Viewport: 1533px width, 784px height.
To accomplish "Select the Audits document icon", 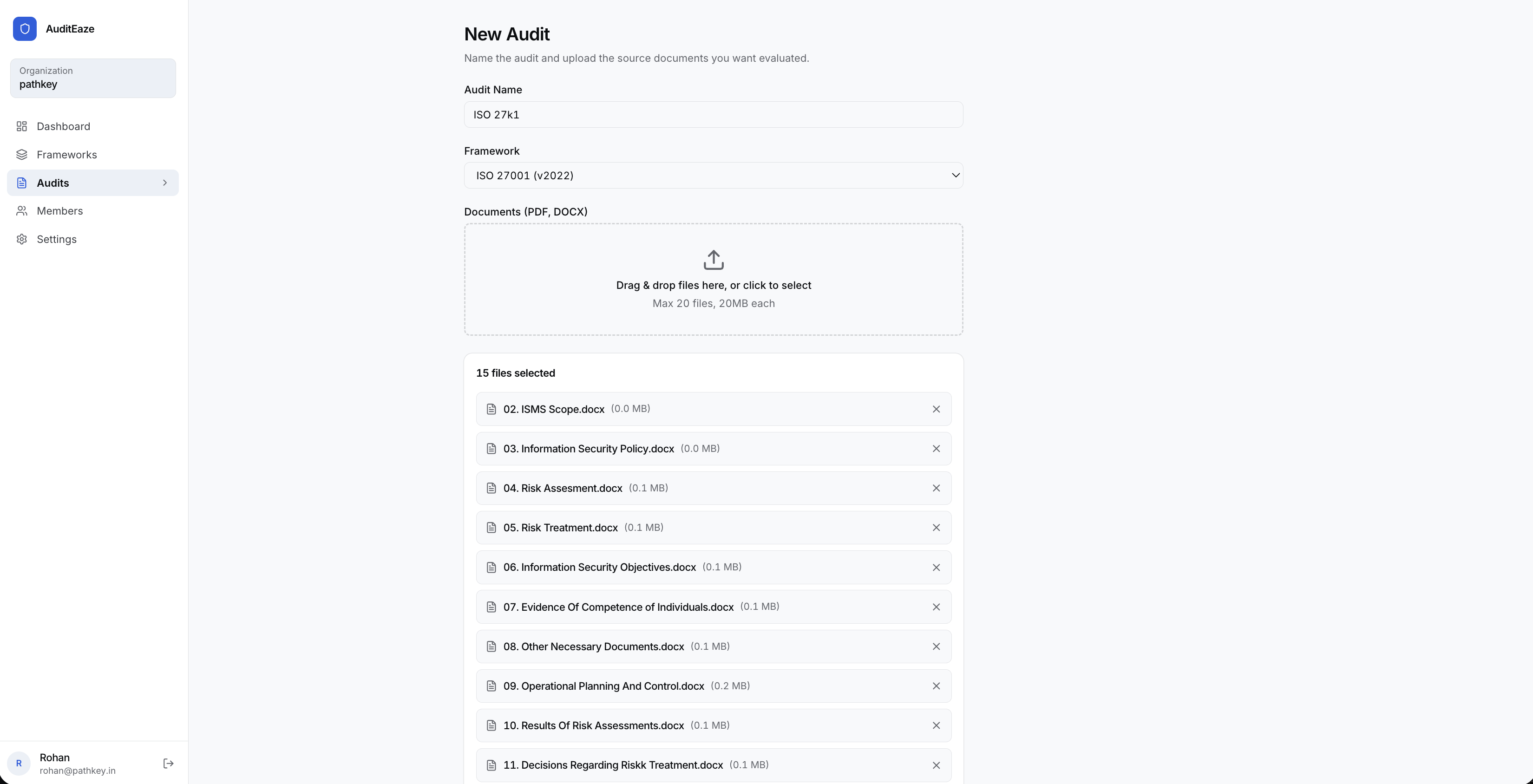I will coord(22,183).
